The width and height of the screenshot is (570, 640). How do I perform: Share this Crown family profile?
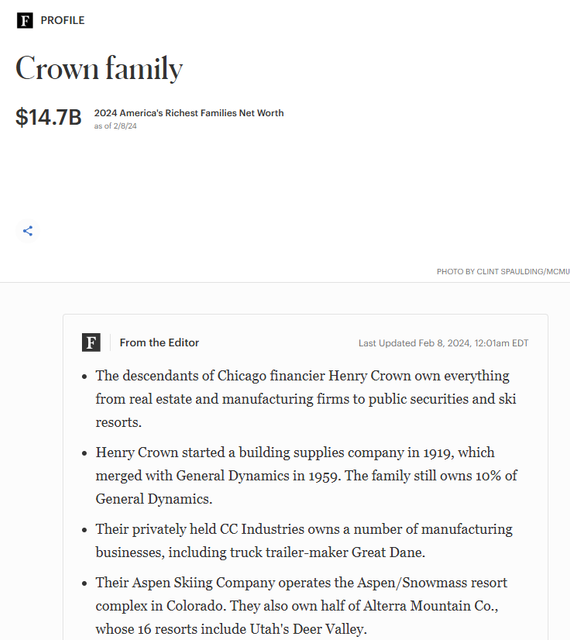tap(28, 231)
